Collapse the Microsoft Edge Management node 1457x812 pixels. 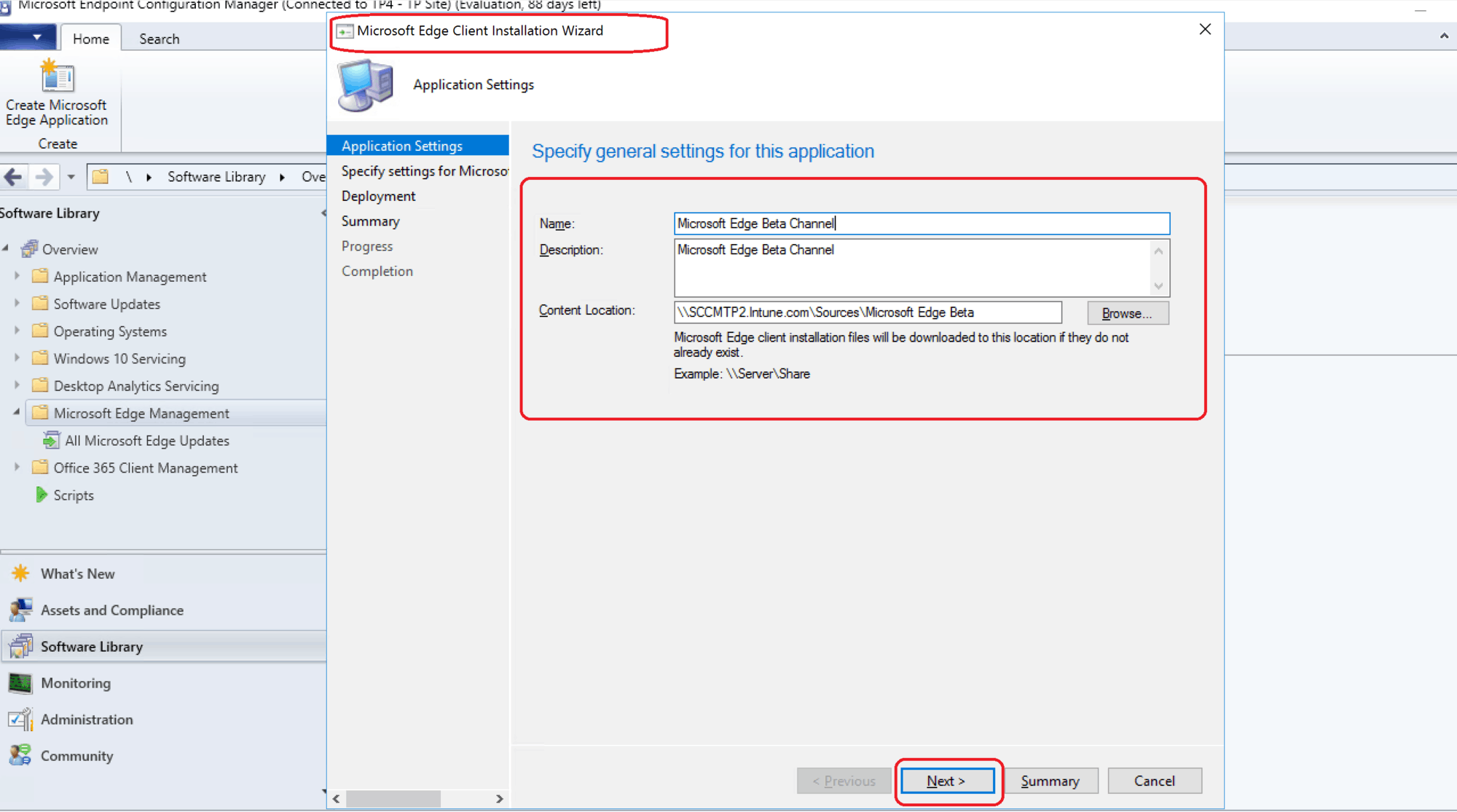(15, 413)
